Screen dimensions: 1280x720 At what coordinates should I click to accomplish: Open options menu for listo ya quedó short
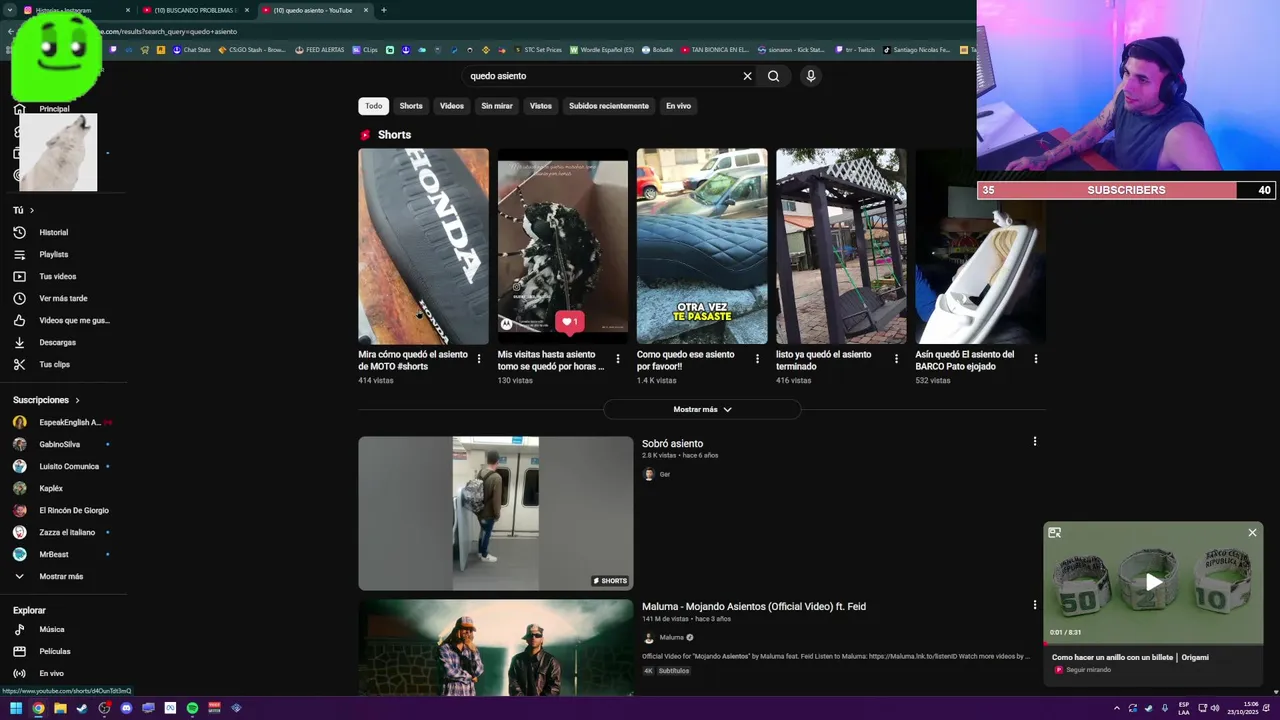coord(896,359)
